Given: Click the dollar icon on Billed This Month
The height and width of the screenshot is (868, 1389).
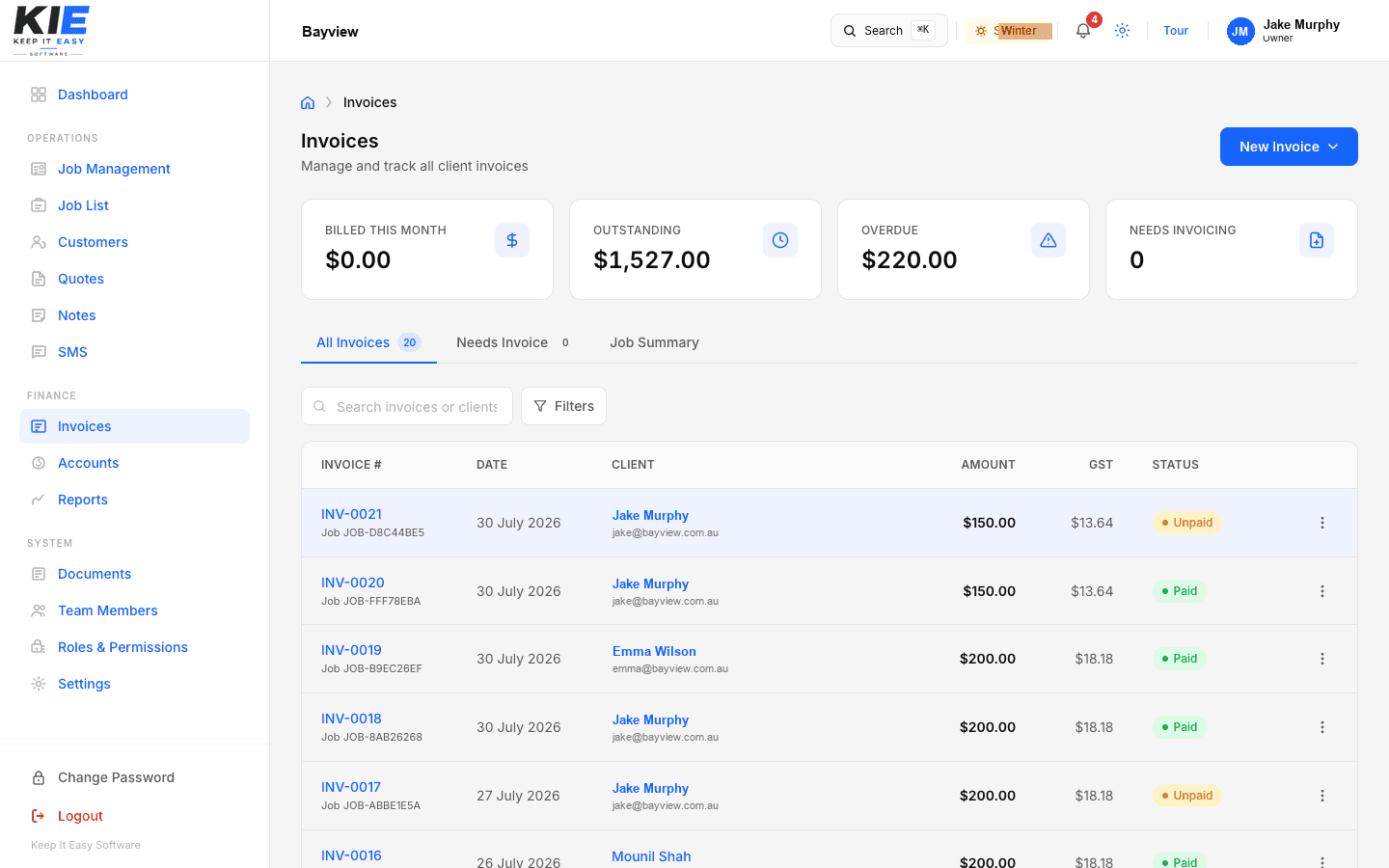Looking at the screenshot, I should click(512, 240).
